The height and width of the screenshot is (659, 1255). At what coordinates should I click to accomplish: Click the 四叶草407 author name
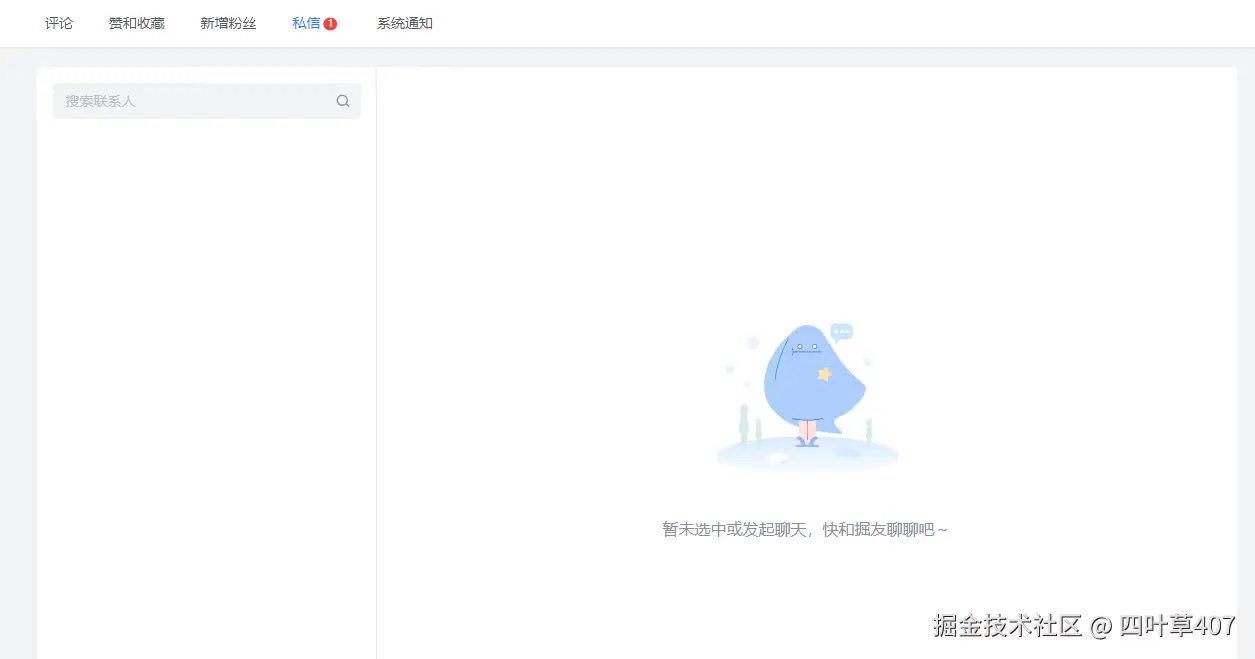(1180, 625)
